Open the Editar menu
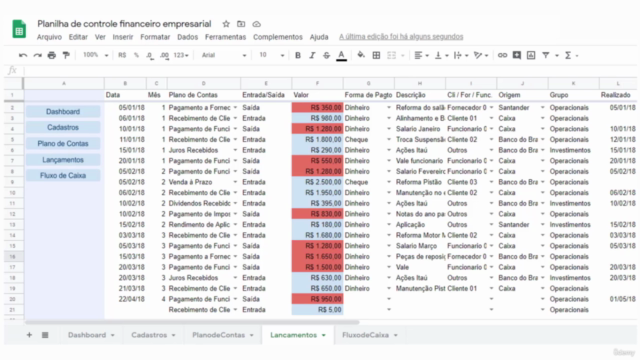 [78, 37]
